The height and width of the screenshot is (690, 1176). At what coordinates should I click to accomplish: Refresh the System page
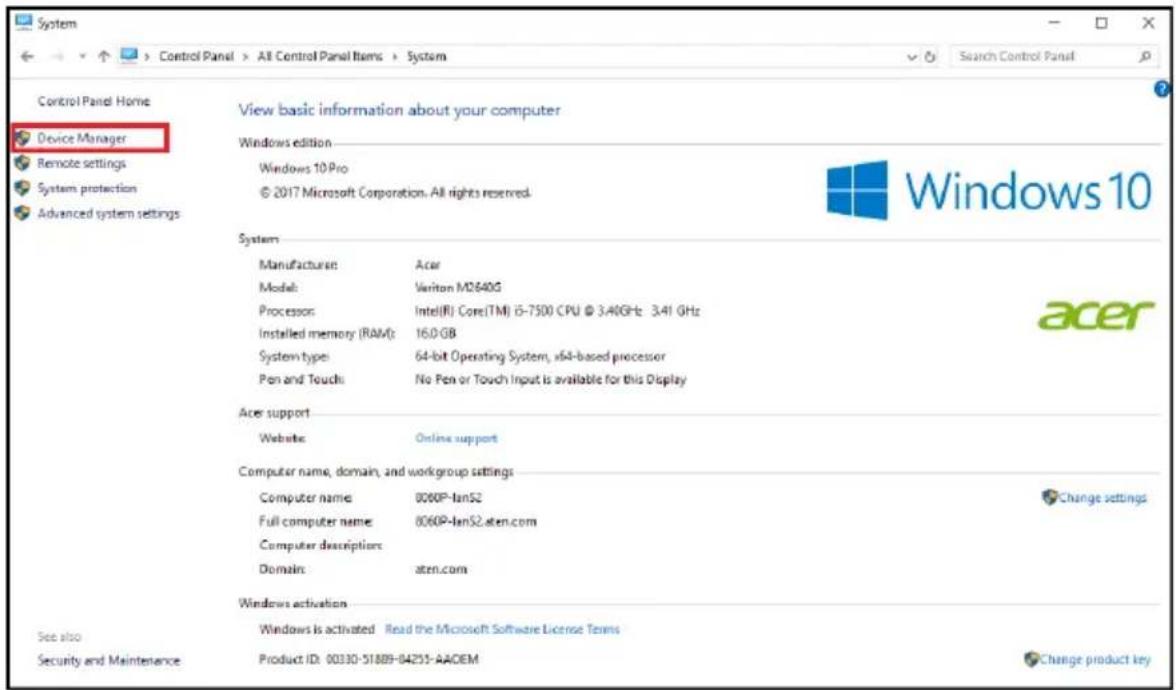click(932, 57)
